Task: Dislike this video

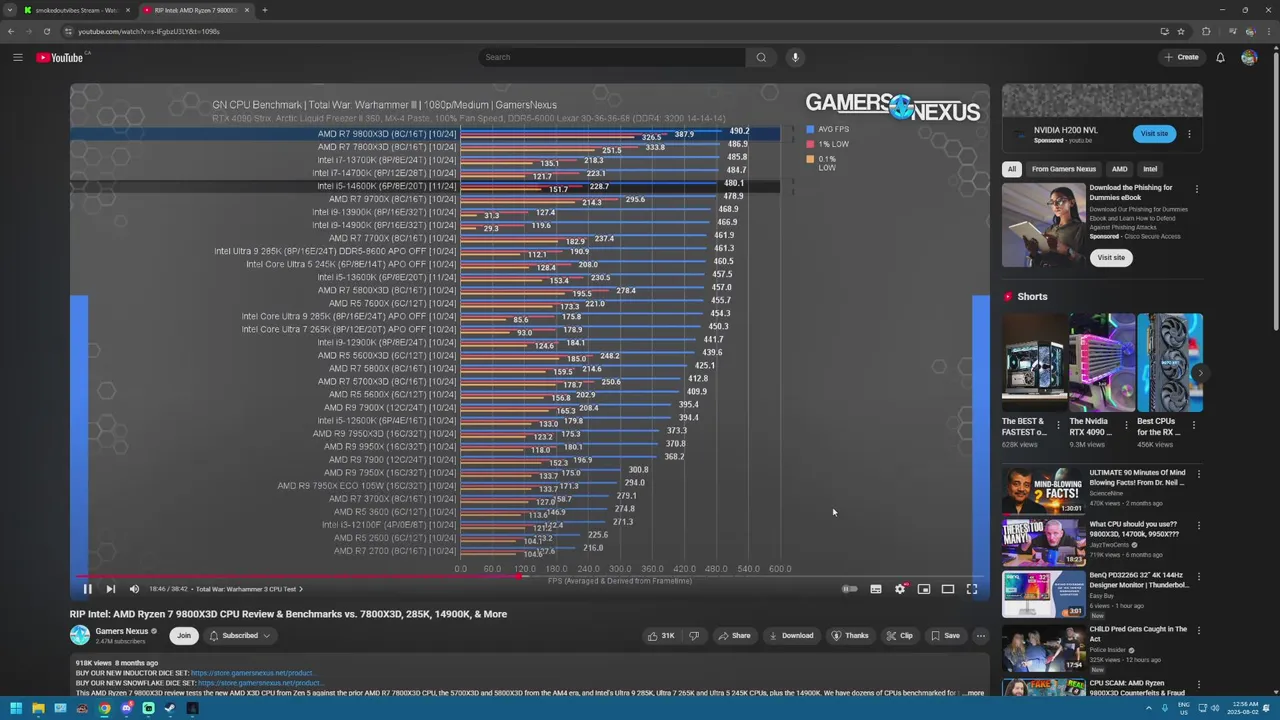Action: pos(694,636)
